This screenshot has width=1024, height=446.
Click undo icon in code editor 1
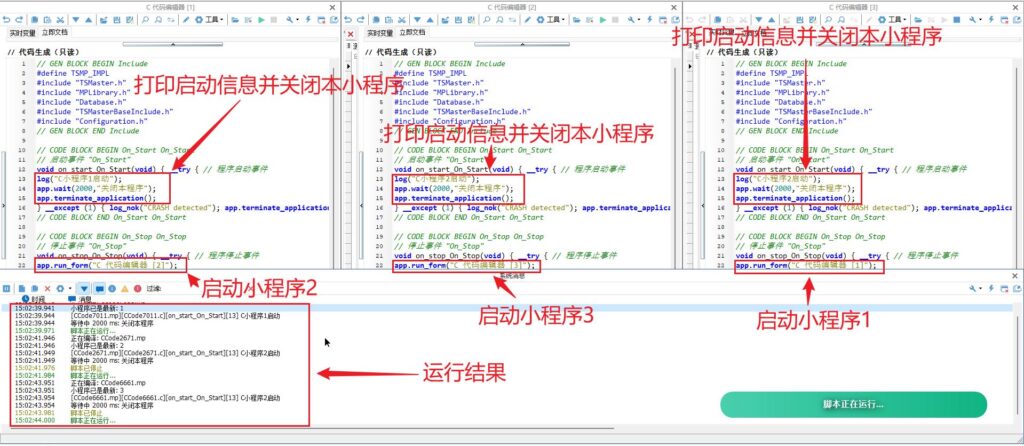coord(7,19)
